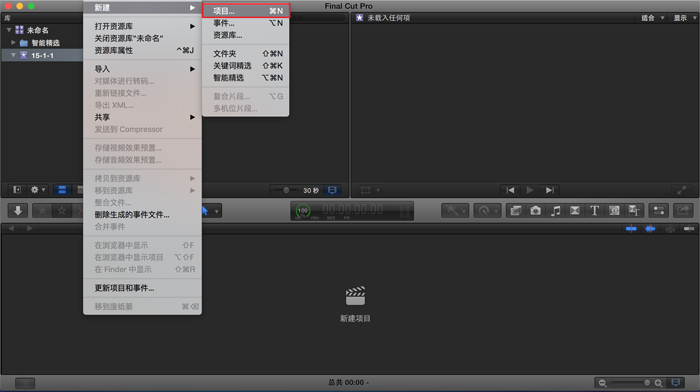Go back in timeline history left arrow

11,229
